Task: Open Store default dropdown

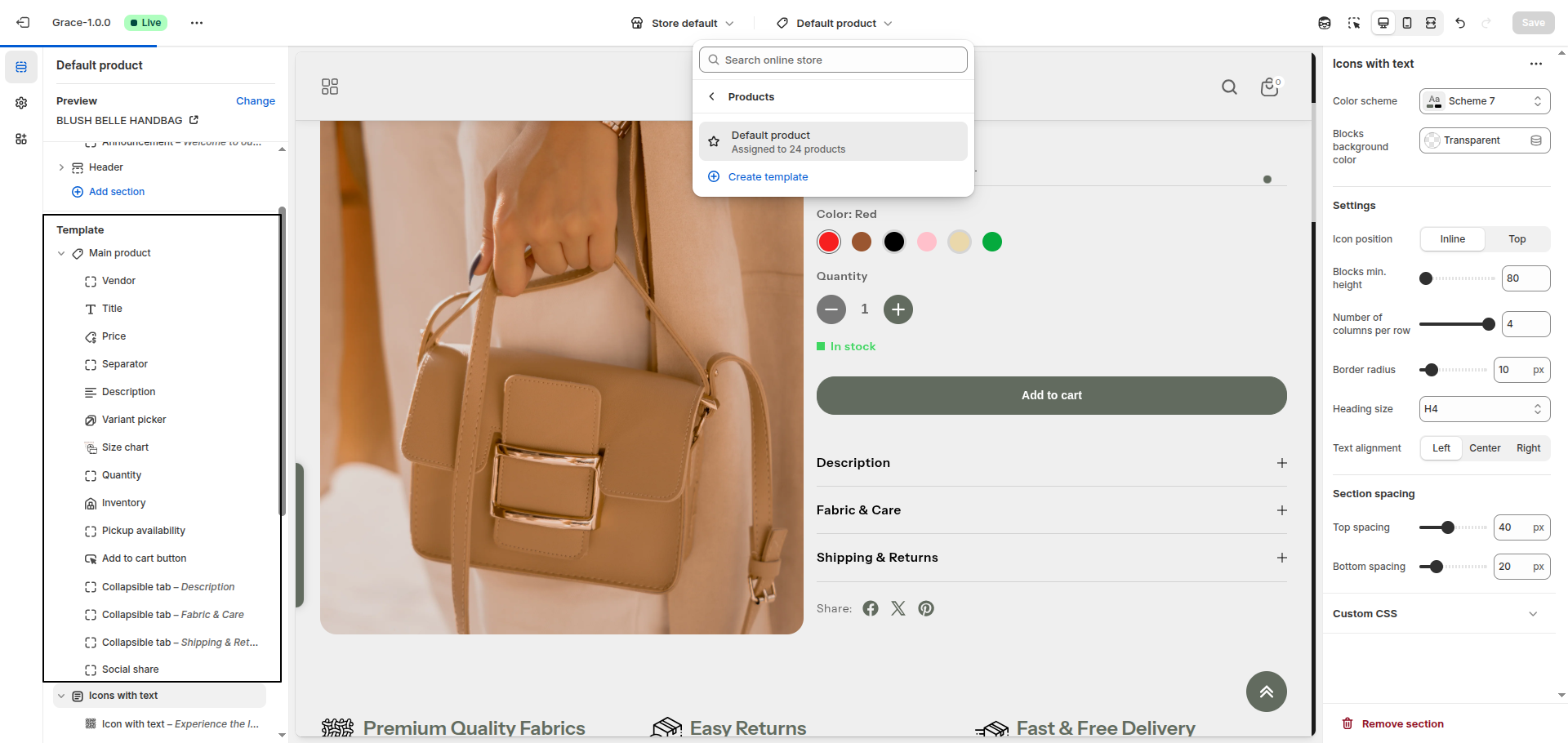Action: point(683,23)
